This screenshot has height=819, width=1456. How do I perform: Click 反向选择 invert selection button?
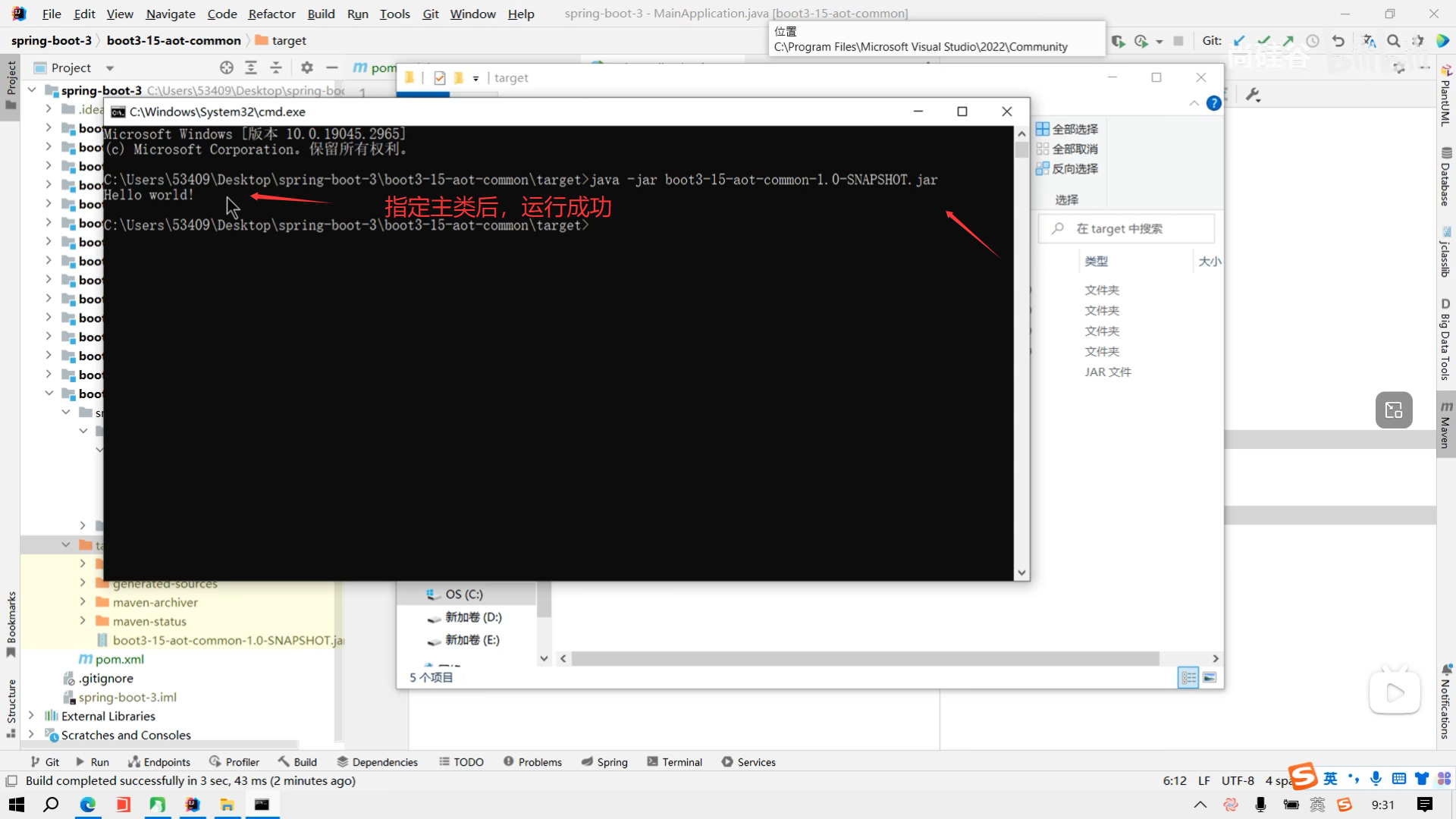1067,169
